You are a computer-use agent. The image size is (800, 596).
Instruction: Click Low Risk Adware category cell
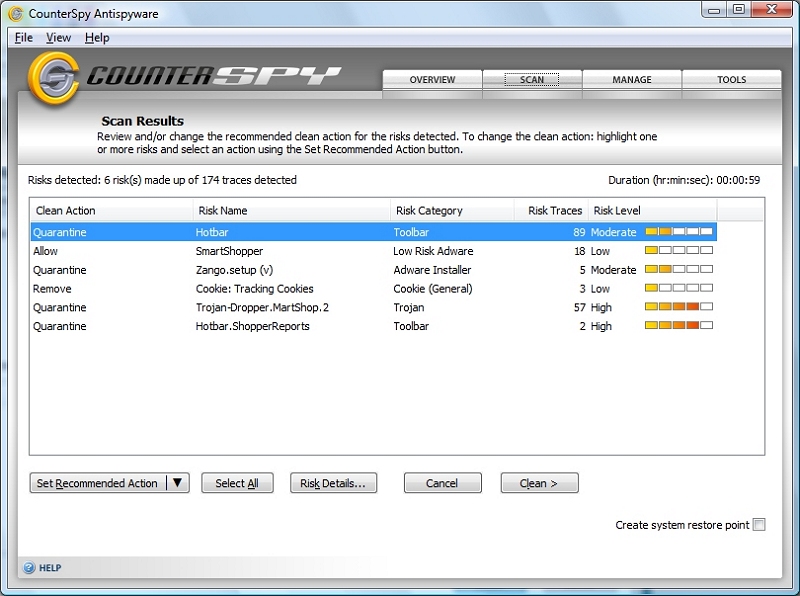tap(433, 251)
